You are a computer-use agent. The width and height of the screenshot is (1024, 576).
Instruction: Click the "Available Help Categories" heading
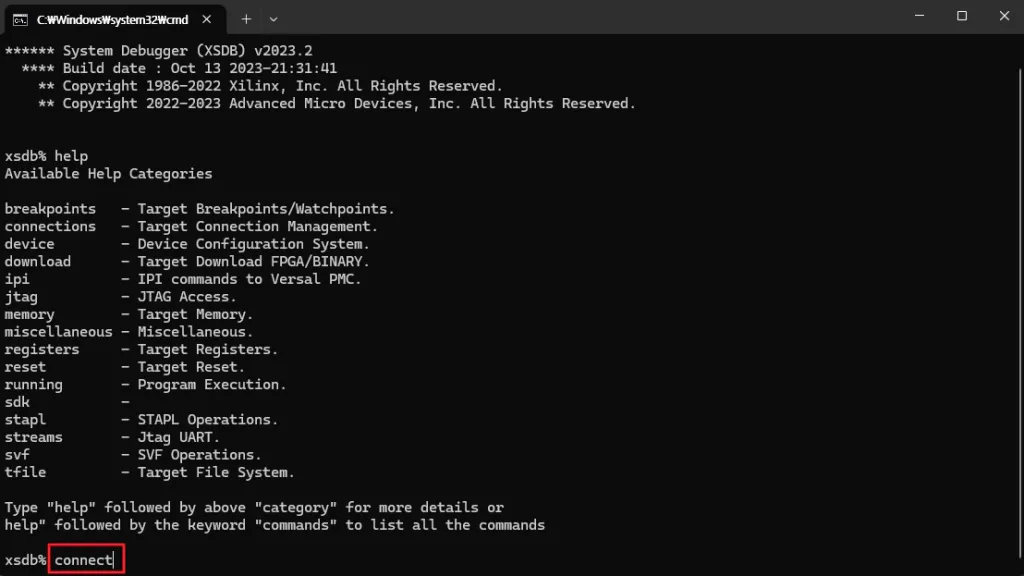tap(108, 173)
